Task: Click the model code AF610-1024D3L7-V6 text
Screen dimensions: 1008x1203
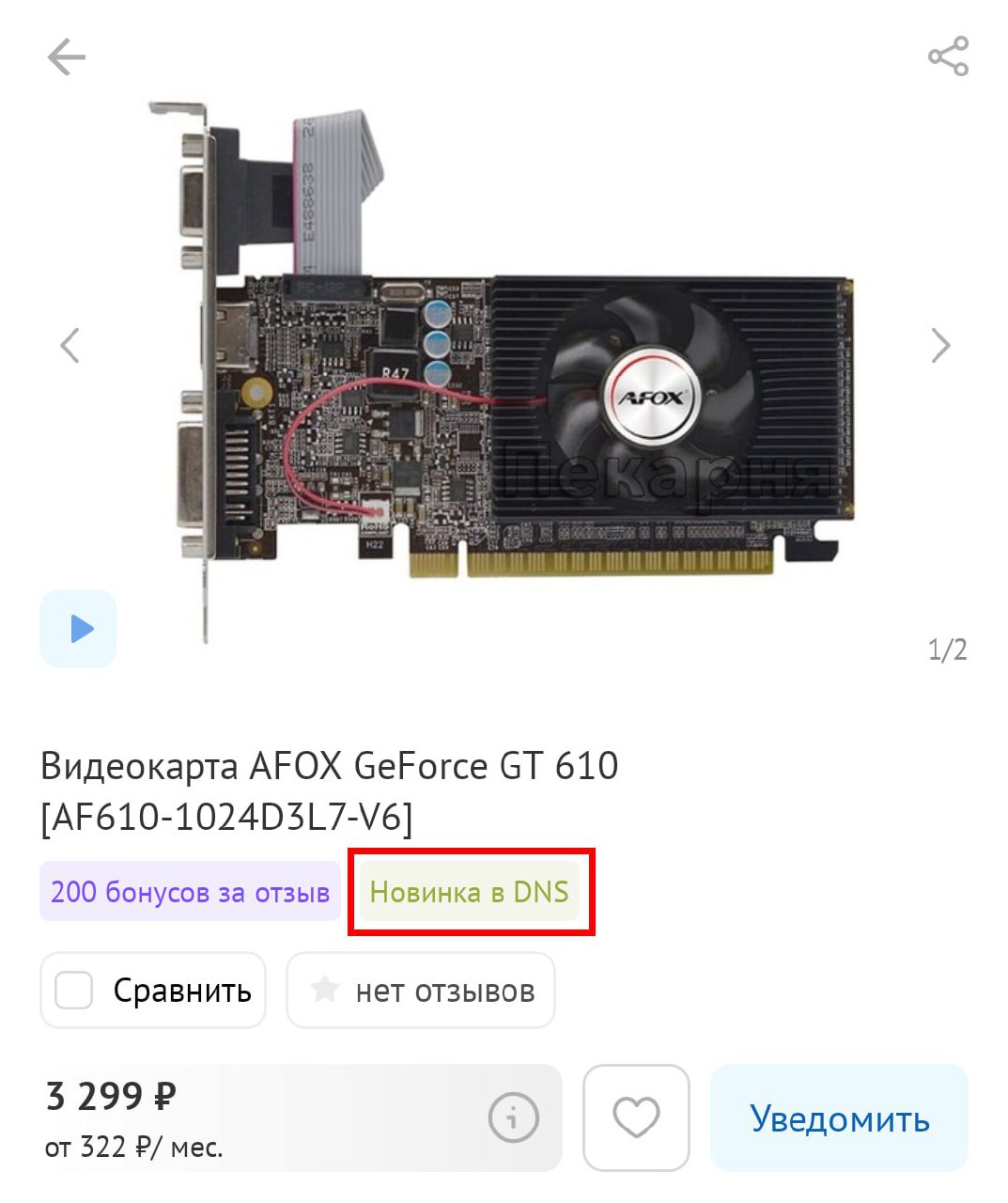Action: click(226, 817)
